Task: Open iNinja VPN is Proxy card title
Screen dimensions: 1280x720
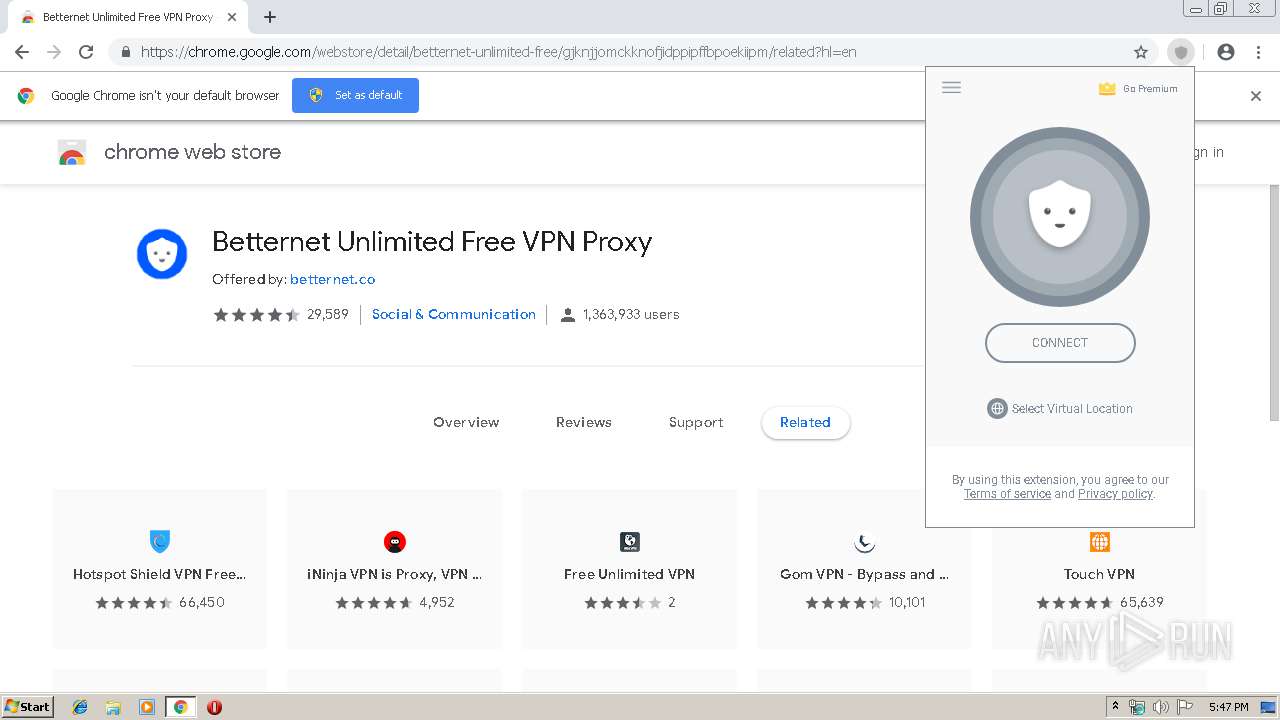Action: 395,574
